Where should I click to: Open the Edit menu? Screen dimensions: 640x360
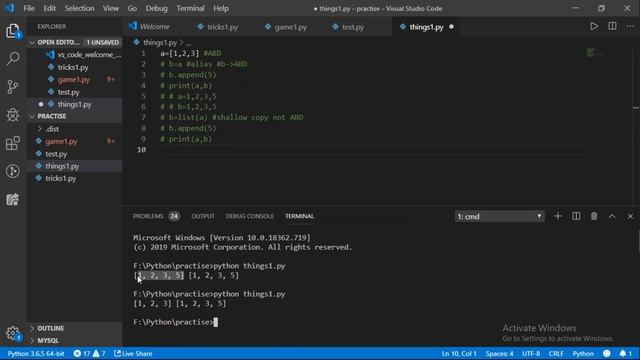(49, 8)
